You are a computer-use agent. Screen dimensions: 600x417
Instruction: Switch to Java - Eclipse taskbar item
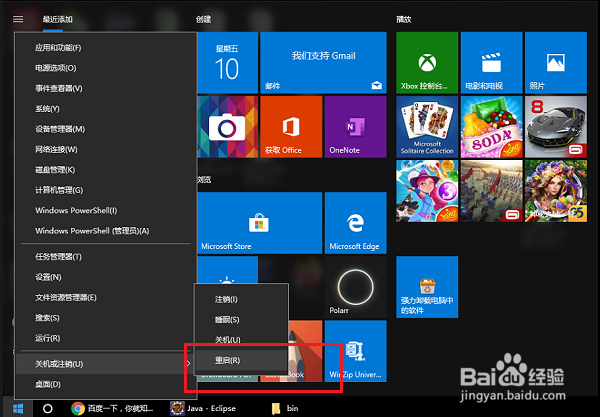203,409
